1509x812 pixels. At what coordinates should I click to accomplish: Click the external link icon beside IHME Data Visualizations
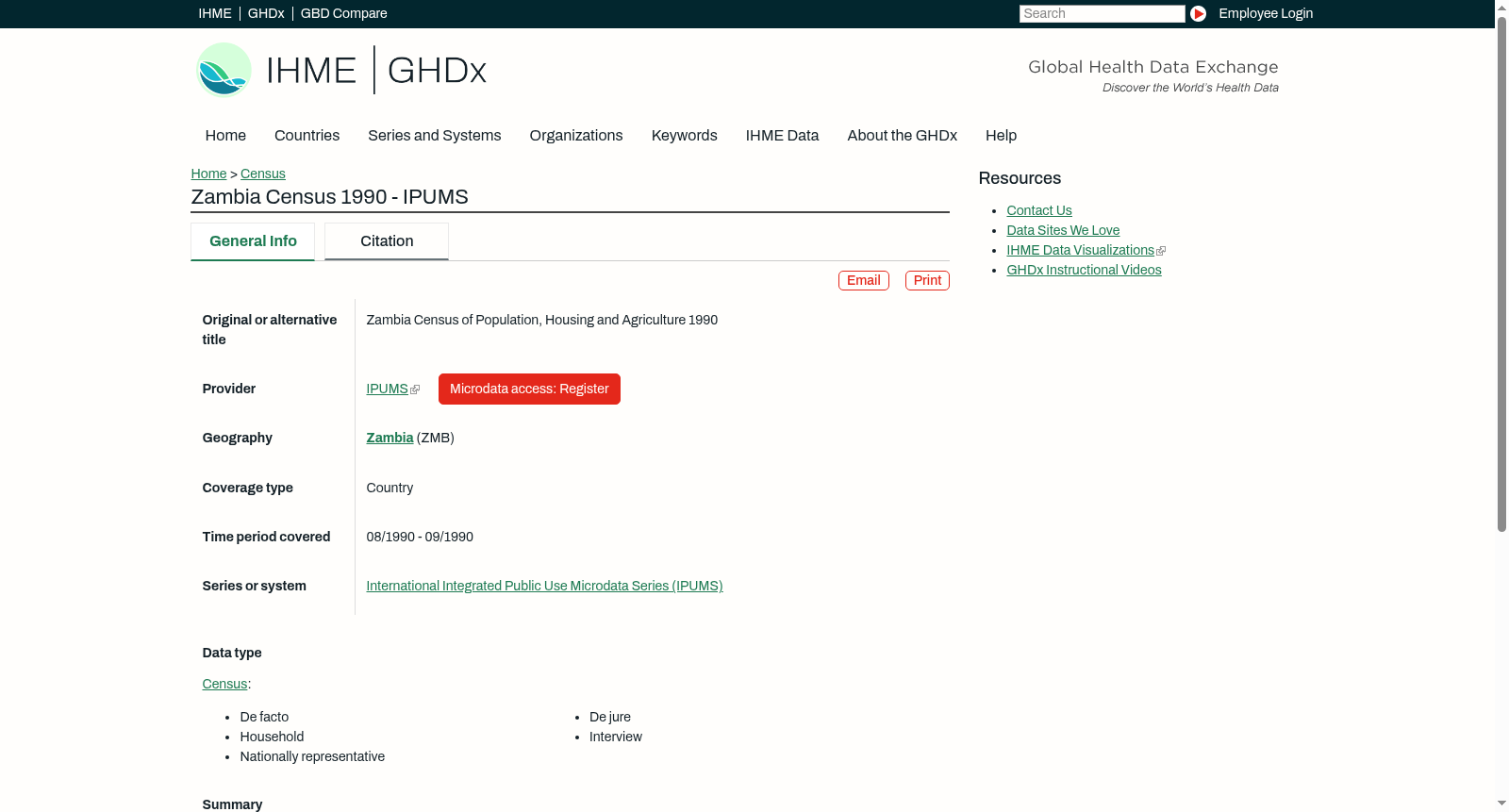pos(1161,251)
